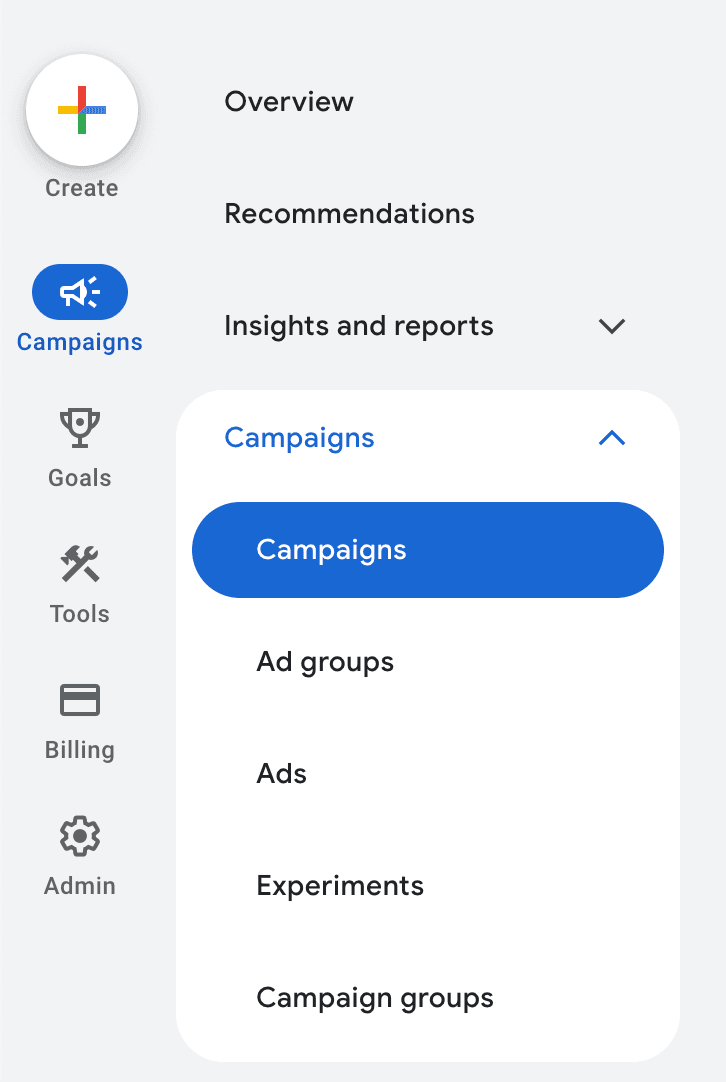This screenshot has width=726, height=1082.
Task: Open the gear Admin icon
Action: coord(80,837)
